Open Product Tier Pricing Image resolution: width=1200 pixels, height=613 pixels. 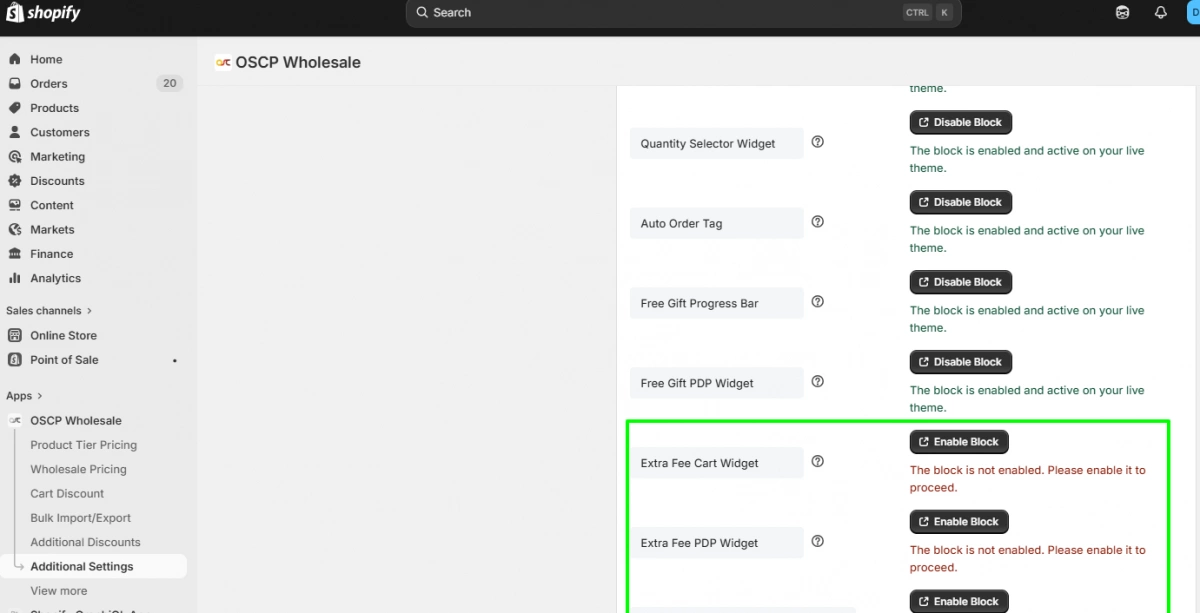[x=83, y=445]
